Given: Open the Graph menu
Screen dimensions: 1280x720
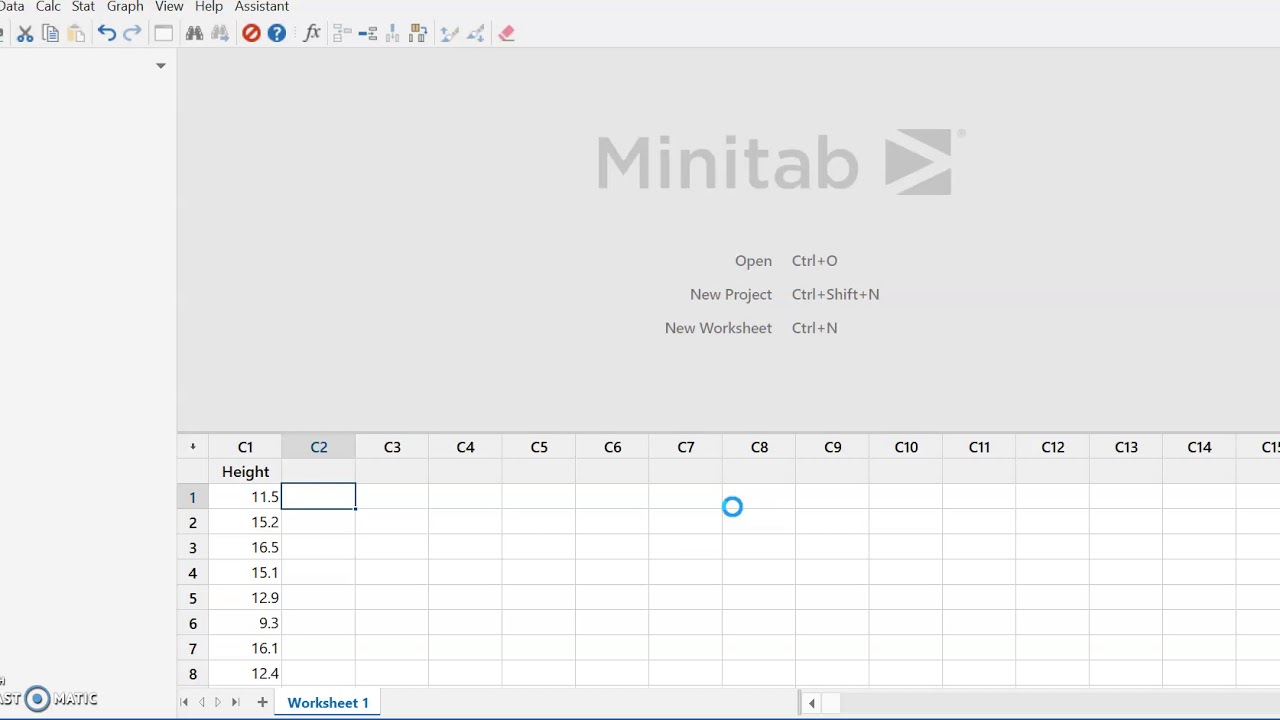Looking at the screenshot, I should point(125,7).
